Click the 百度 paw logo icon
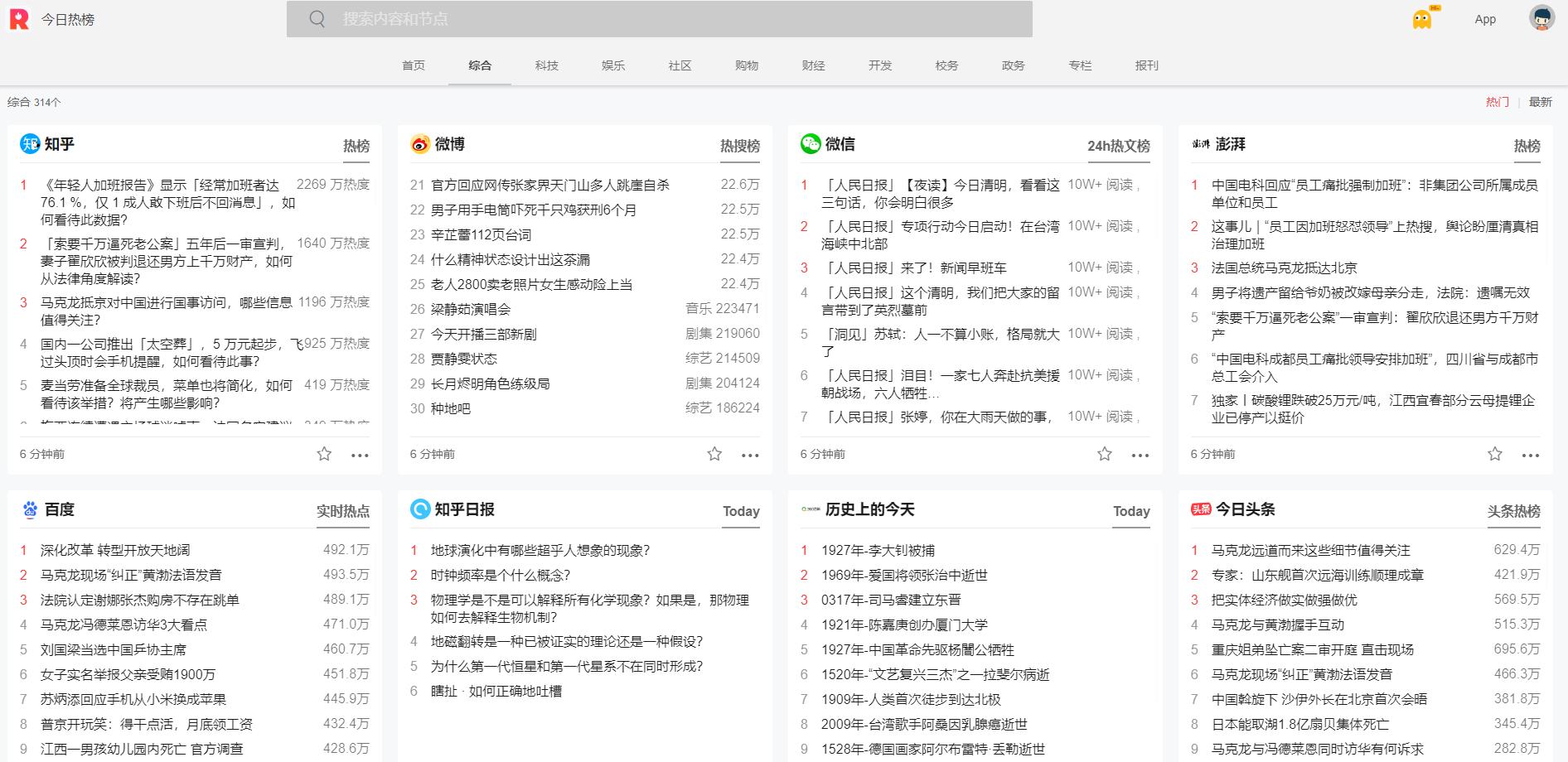Screen dimensions: 1568x762 point(30,509)
